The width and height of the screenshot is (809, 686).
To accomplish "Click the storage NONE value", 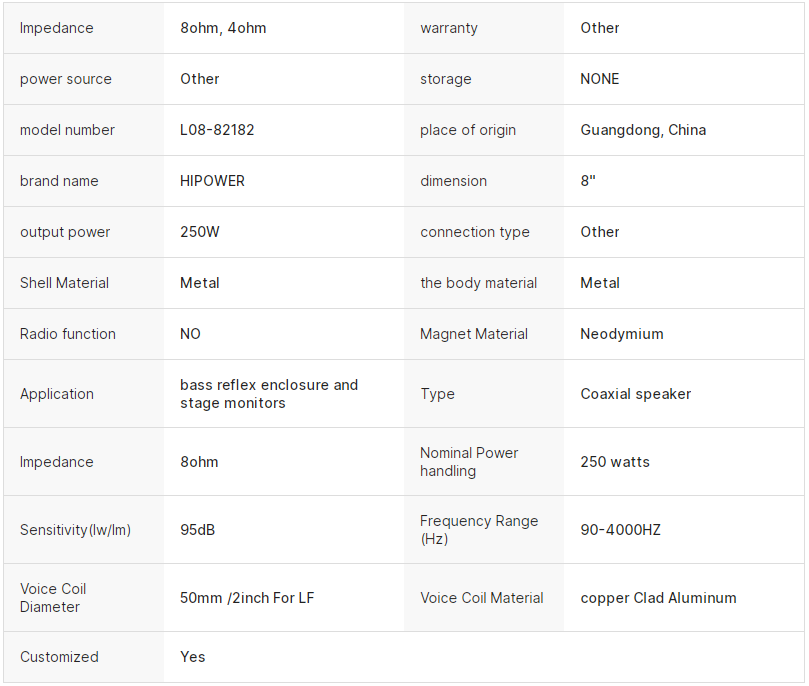I will (600, 79).
